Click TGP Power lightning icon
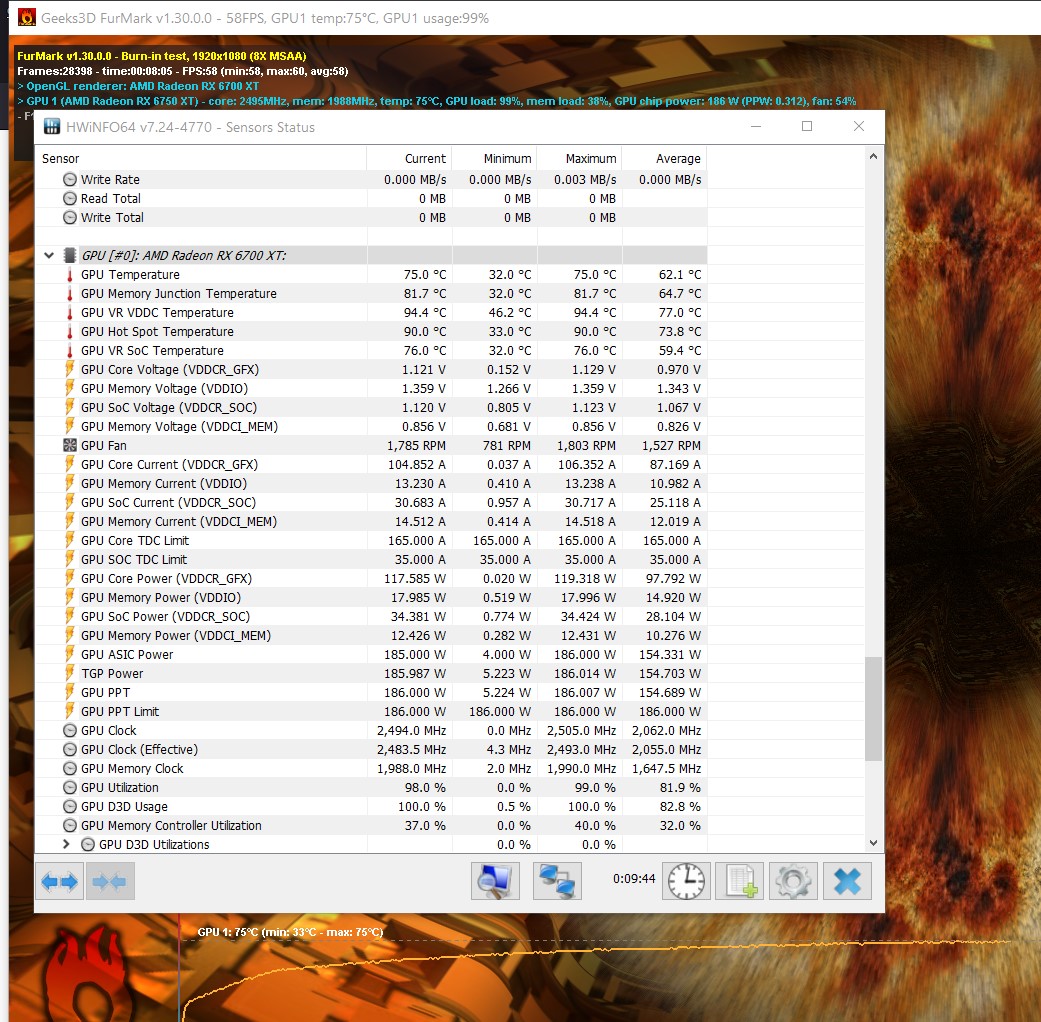This screenshot has height=1022, width=1041. [x=70, y=673]
